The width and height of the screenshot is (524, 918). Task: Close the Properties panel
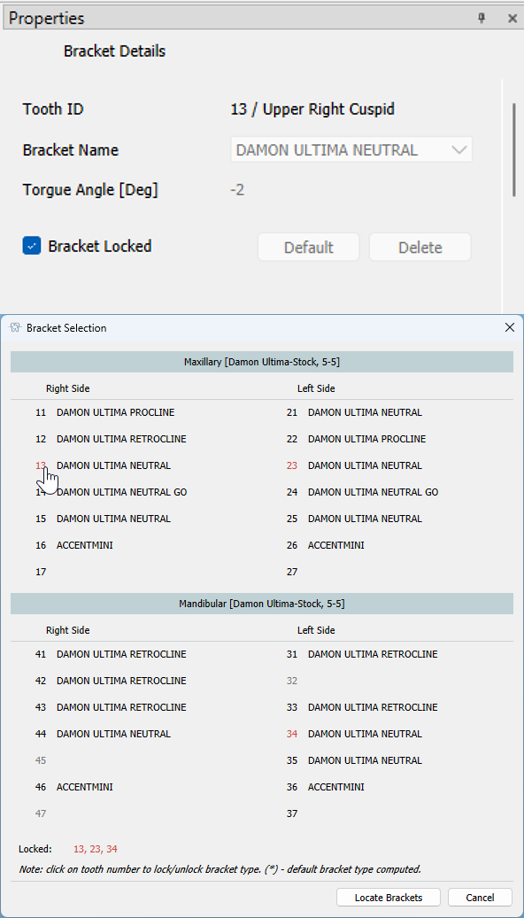pos(512,18)
